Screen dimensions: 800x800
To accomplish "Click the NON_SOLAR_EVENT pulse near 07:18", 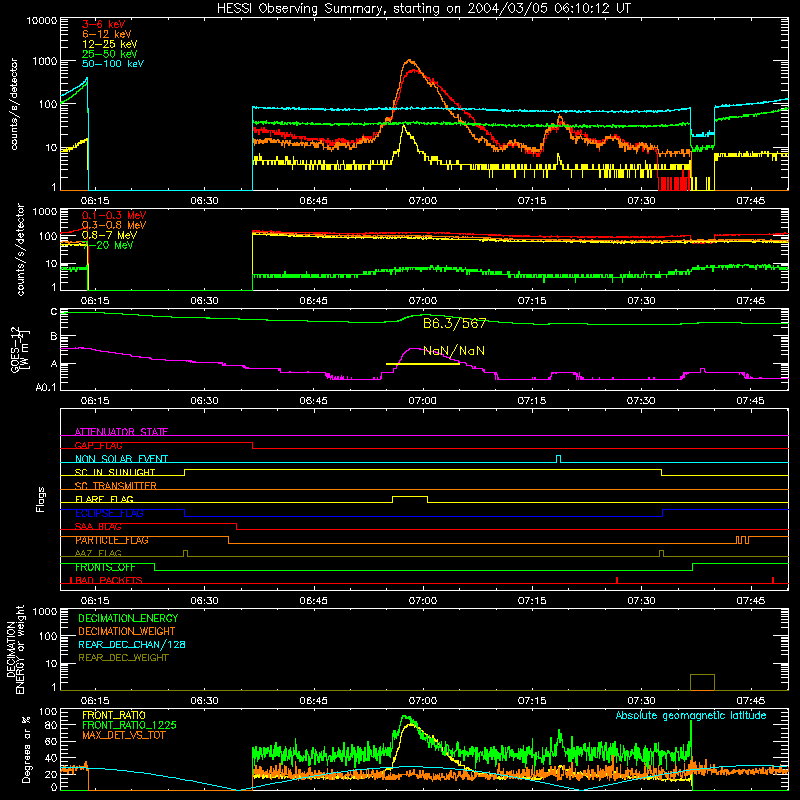I will click(559, 459).
